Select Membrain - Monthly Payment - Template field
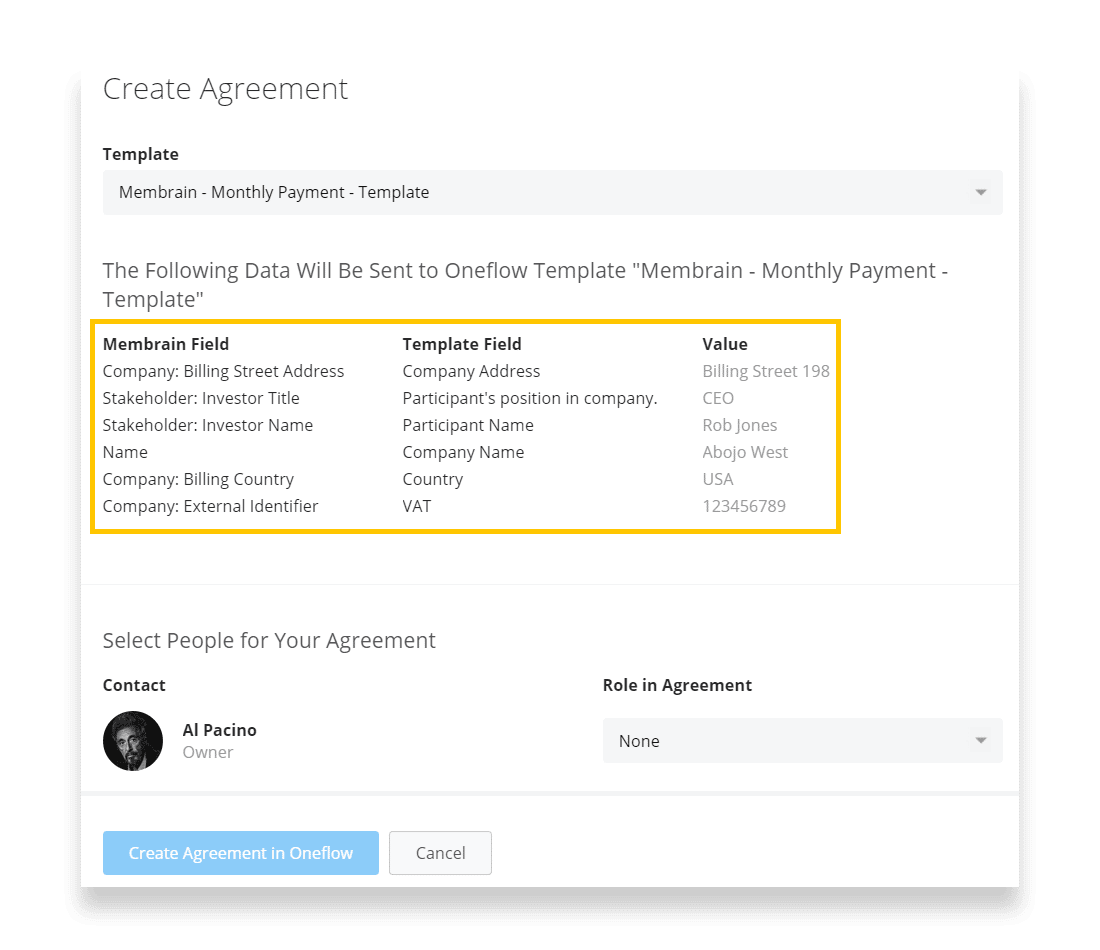Viewport: 1100px width, 950px height. pos(274,192)
